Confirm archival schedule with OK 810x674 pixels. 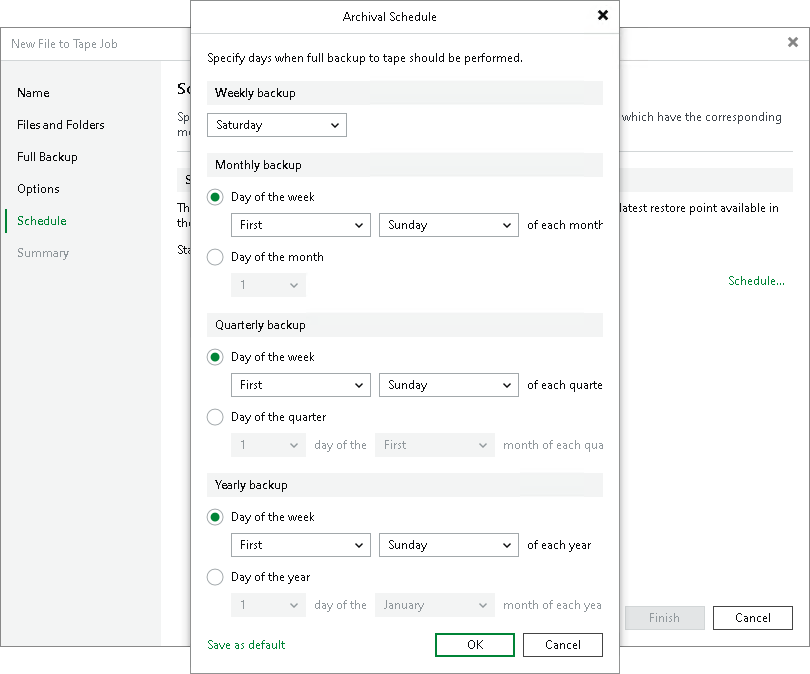(x=475, y=645)
